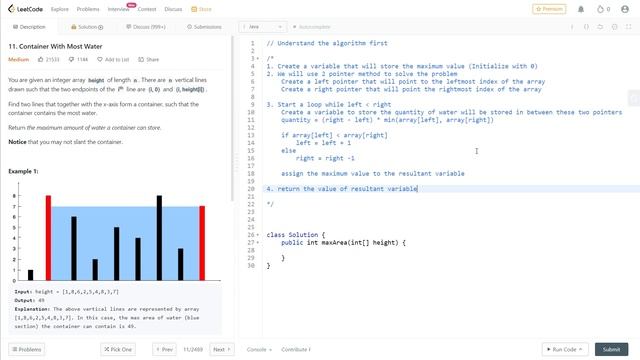This screenshot has width=640, height=360.
Task: Open editor settings gear icon
Action: click(614, 27)
